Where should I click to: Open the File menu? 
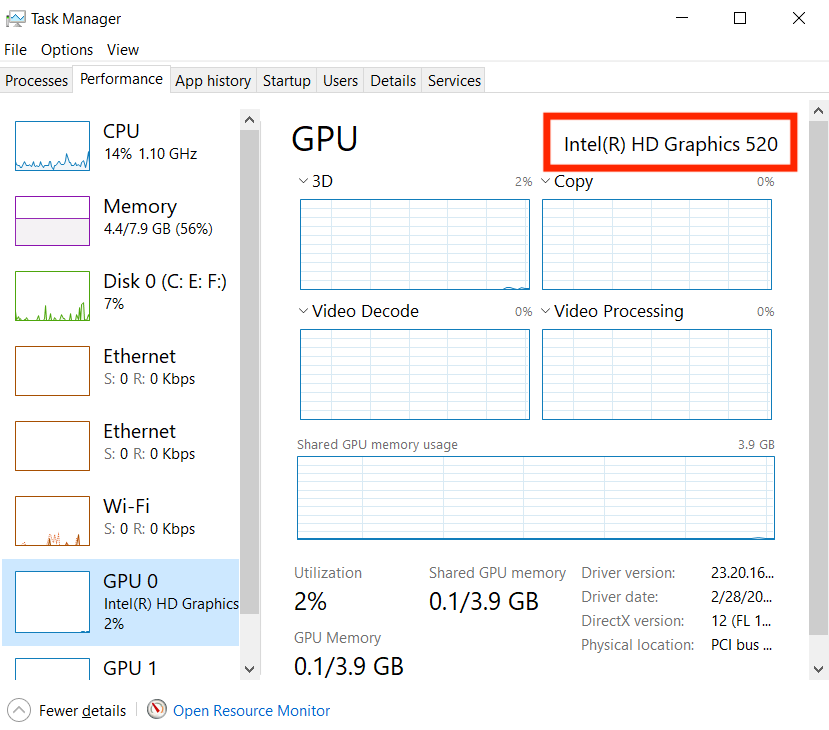(15, 50)
